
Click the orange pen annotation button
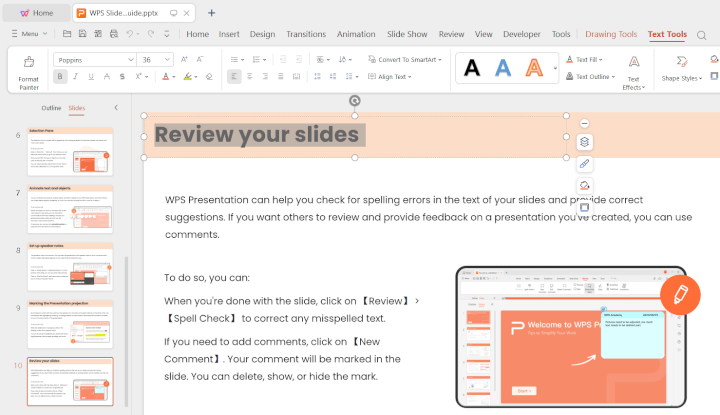680,295
